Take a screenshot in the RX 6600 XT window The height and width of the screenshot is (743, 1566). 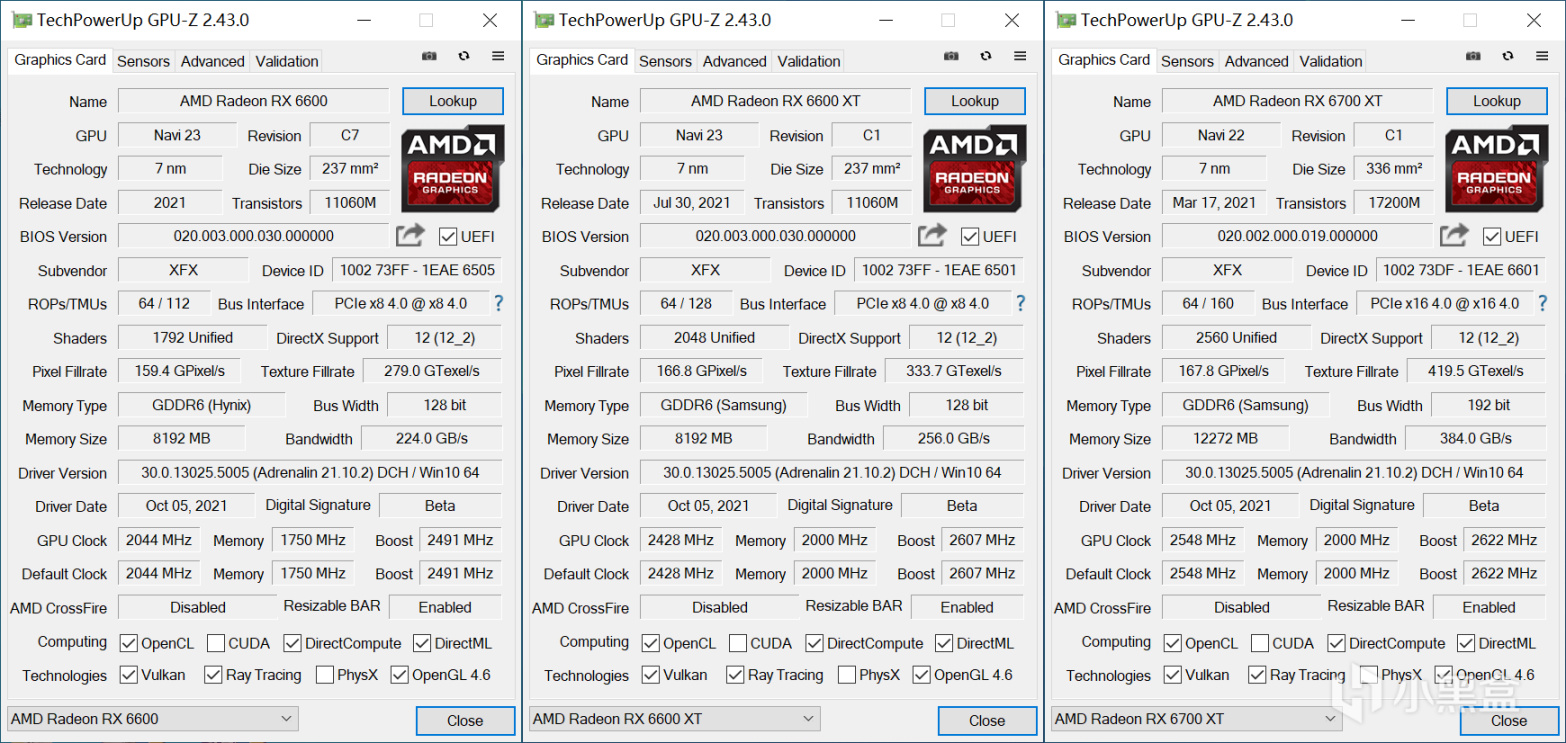click(x=951, y=57)
